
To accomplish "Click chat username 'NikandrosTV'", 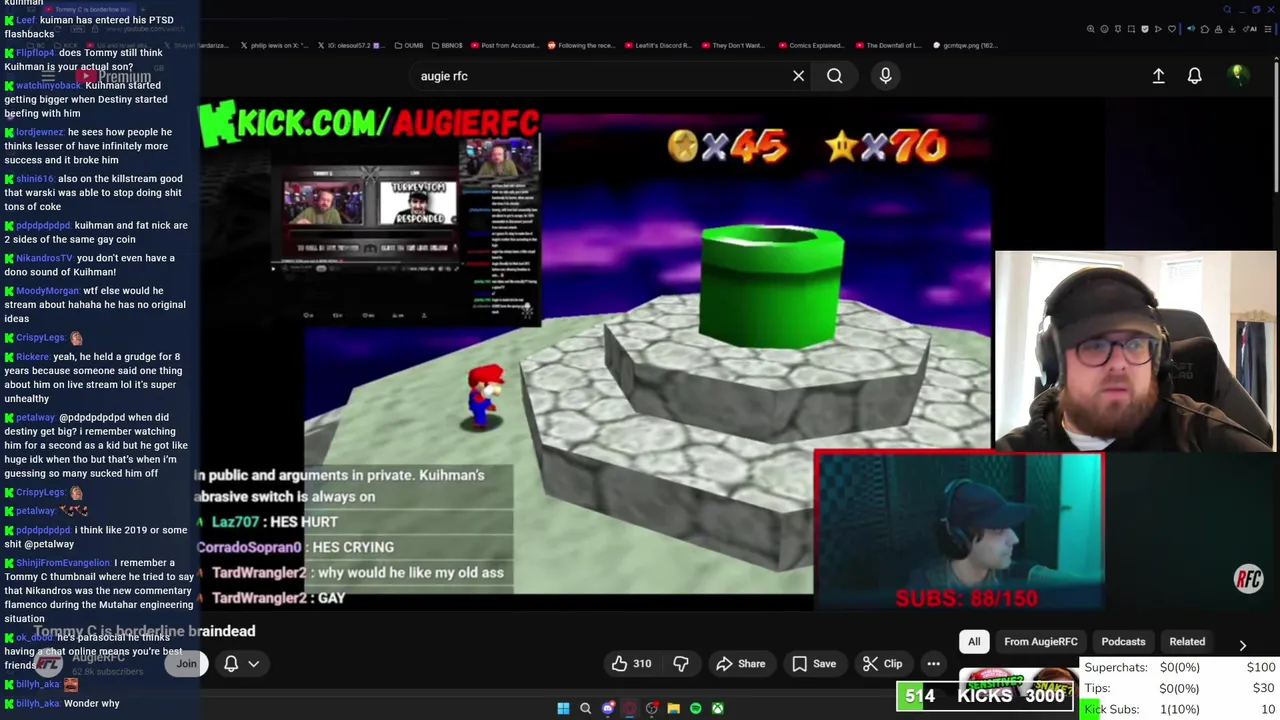I will (45, 258).
